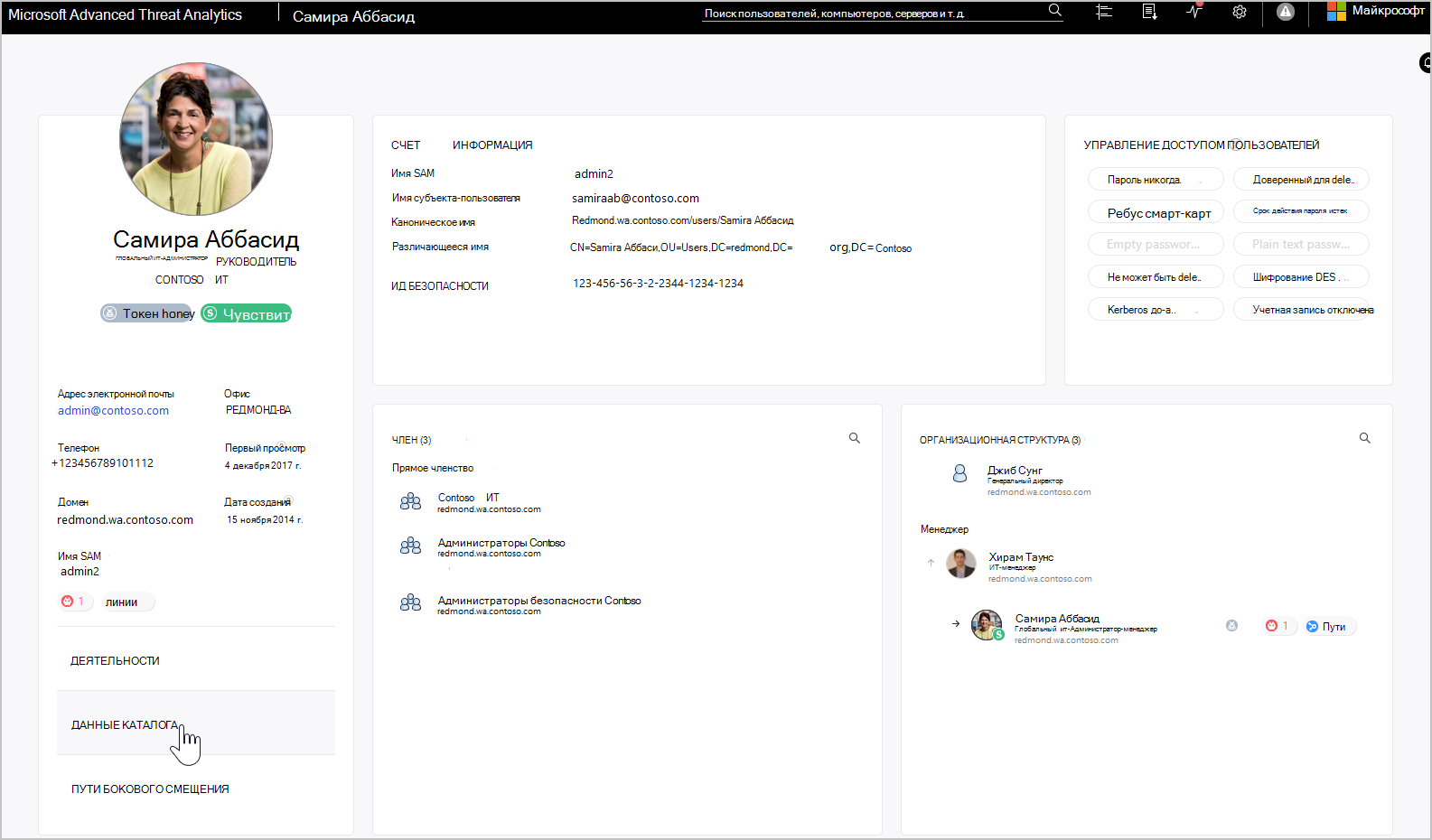Image resolution: width=1432 pixels, height=840 pixels.
Task: Click the Kerberos до-а.. pill
Action: 1156,310
